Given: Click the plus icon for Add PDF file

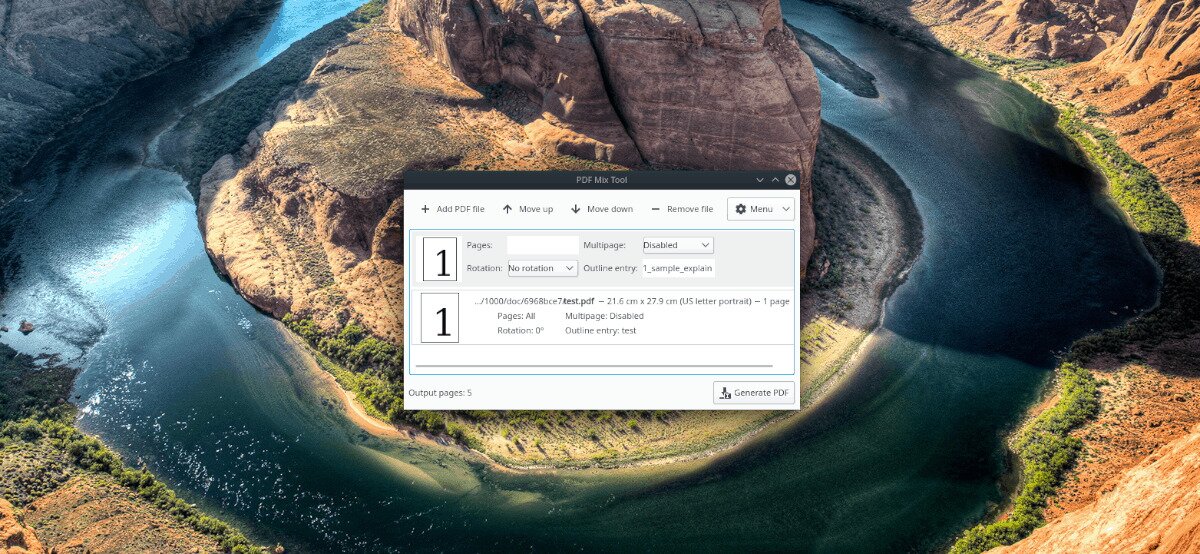Looking at the screenshot, I should [425, 209].
